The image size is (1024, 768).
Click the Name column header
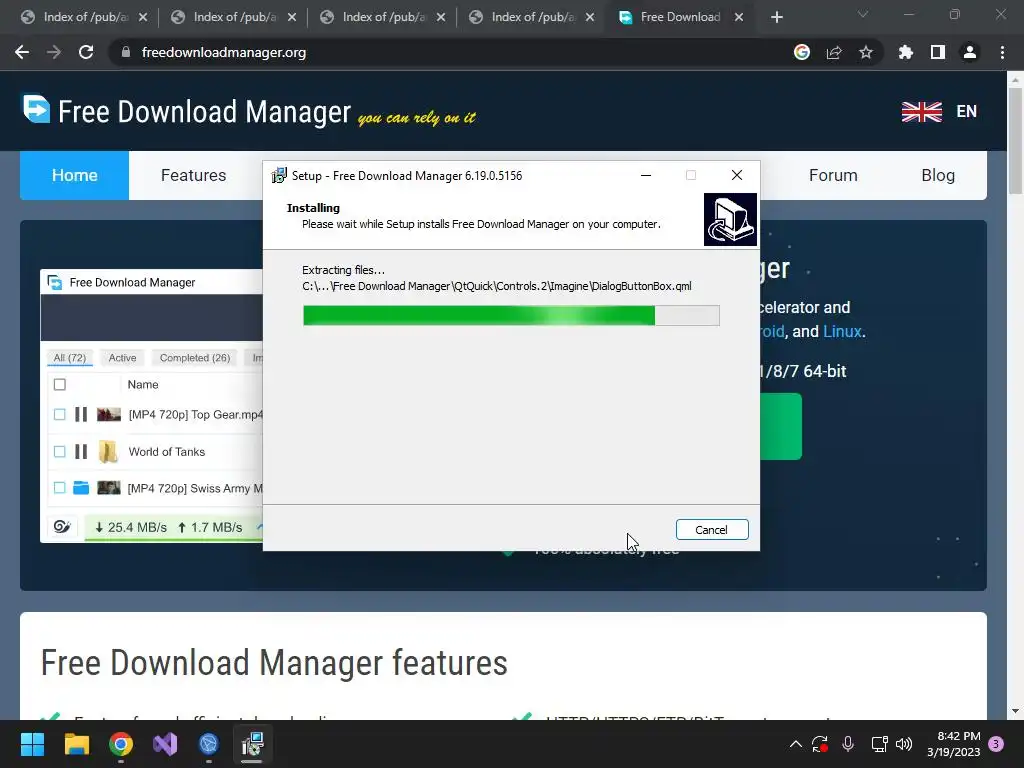click(x=143, y=385)
